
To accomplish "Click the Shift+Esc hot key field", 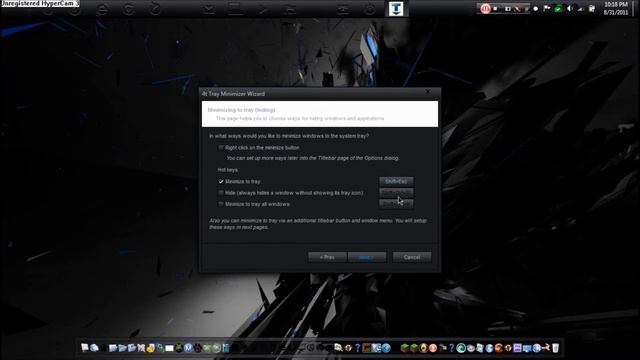I will click(x=396, y=181).
